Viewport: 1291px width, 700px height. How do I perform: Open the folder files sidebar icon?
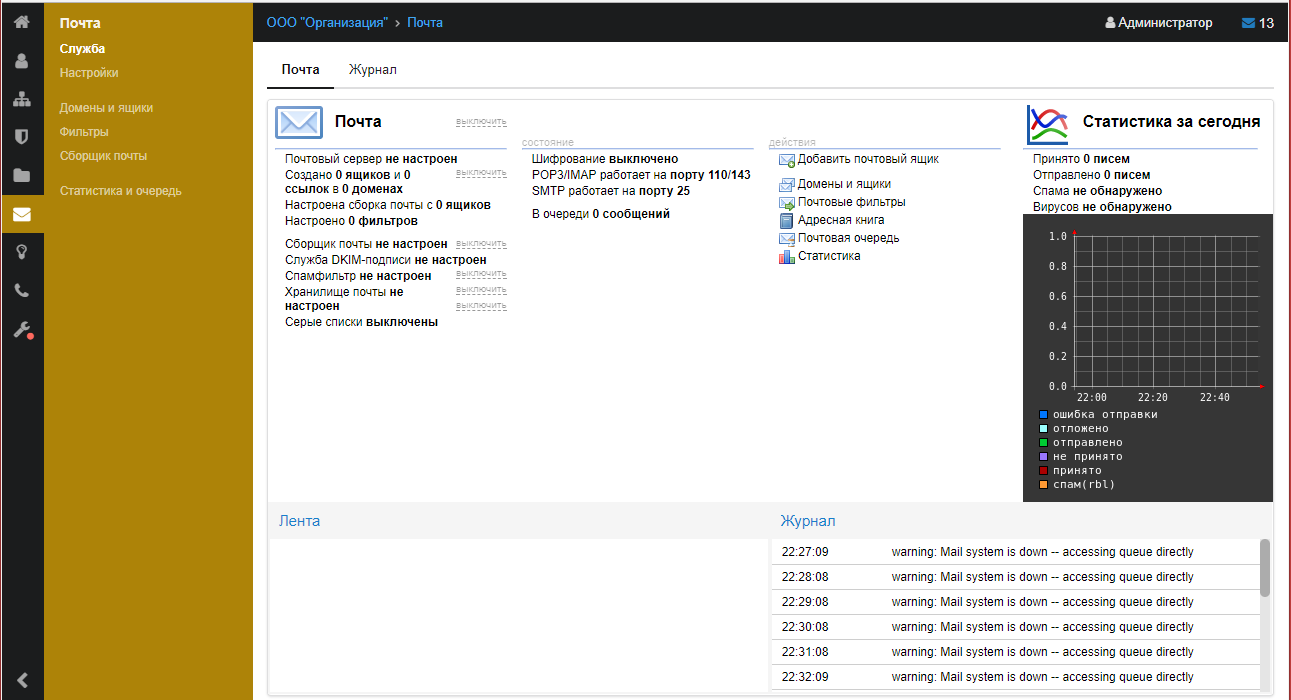tap(21, 176)
